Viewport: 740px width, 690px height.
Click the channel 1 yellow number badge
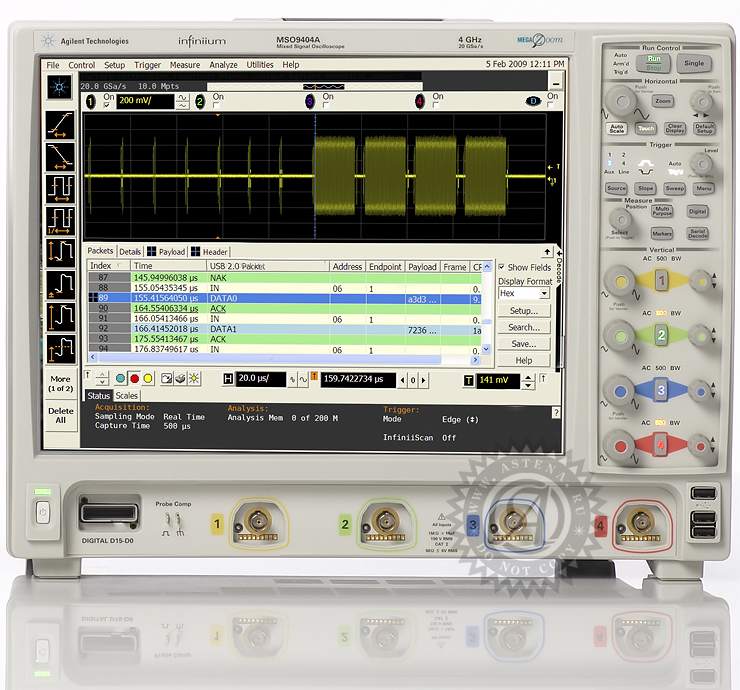pos(91,101)
